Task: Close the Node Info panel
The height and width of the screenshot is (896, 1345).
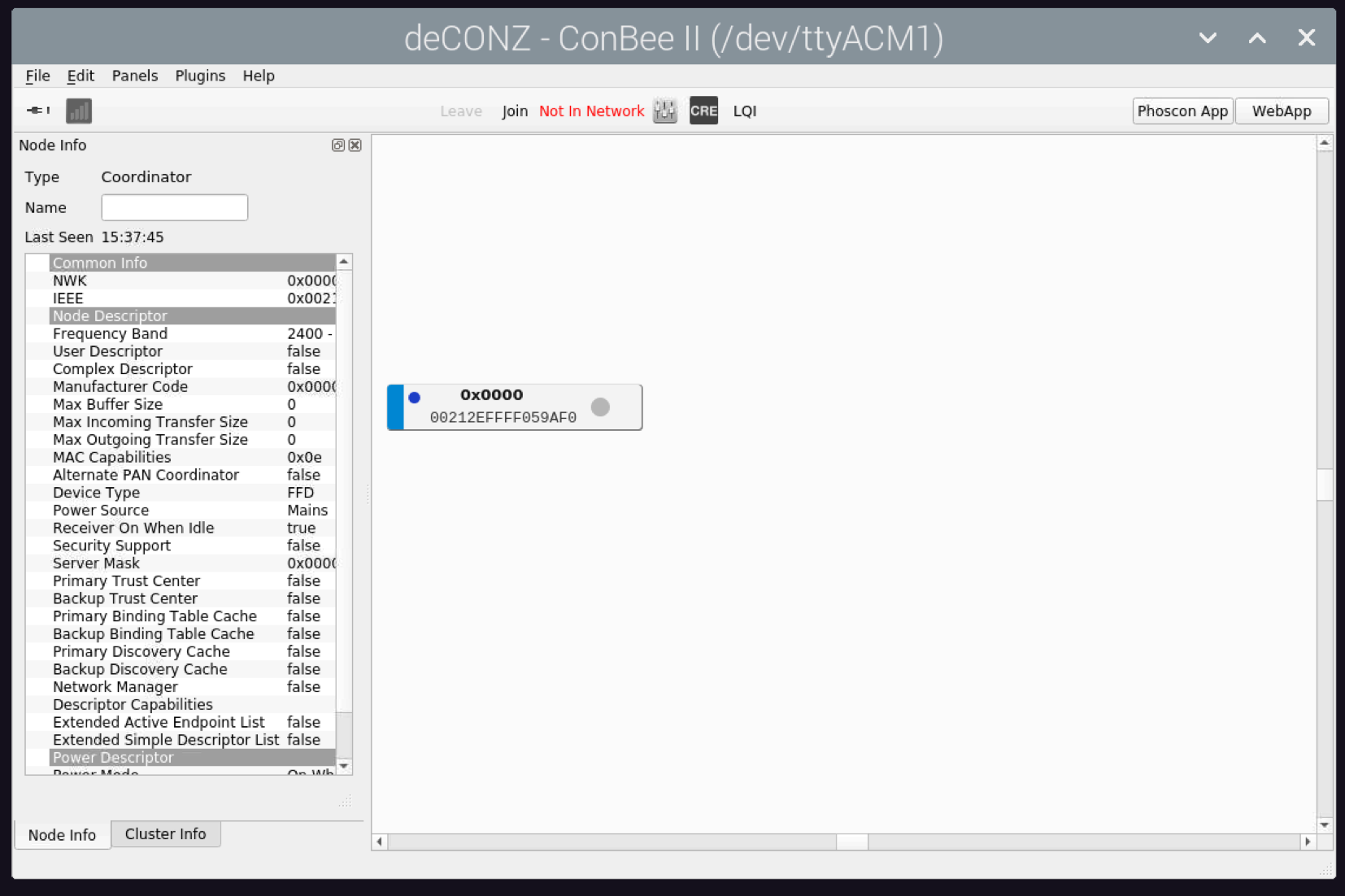Action: coord(355,145)
